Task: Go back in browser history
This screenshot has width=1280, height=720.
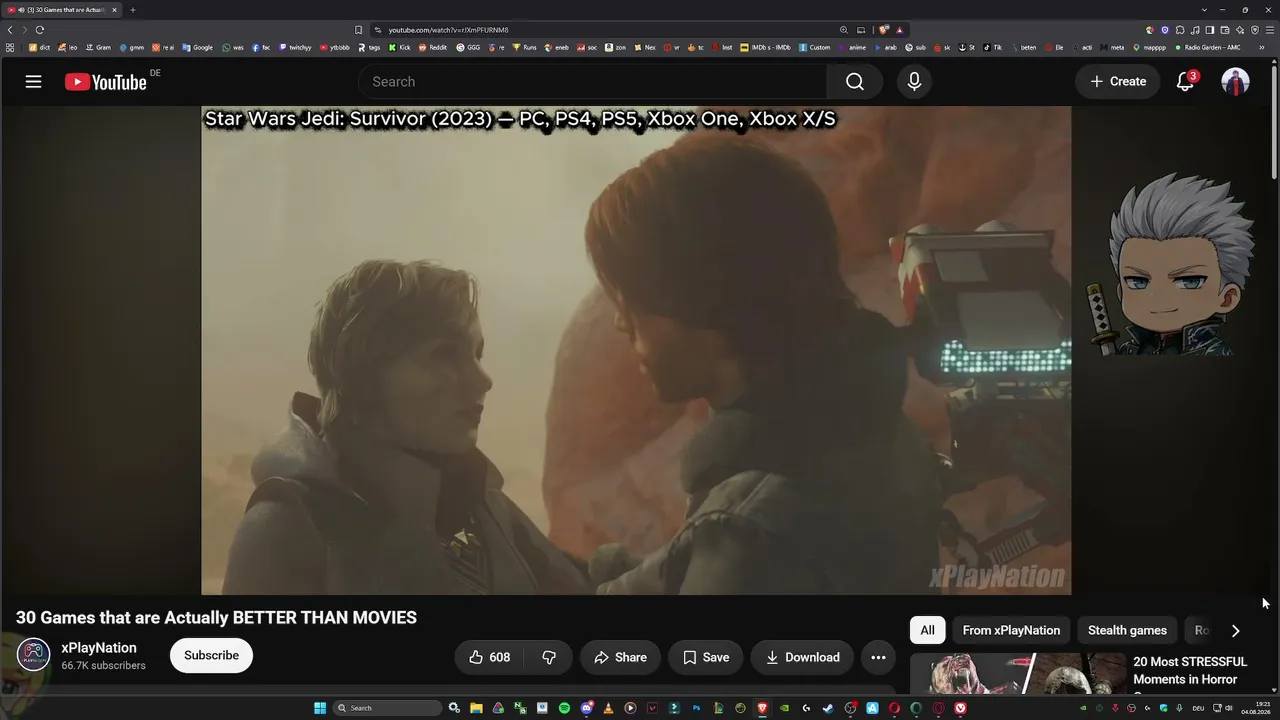Action: point(10,30)
